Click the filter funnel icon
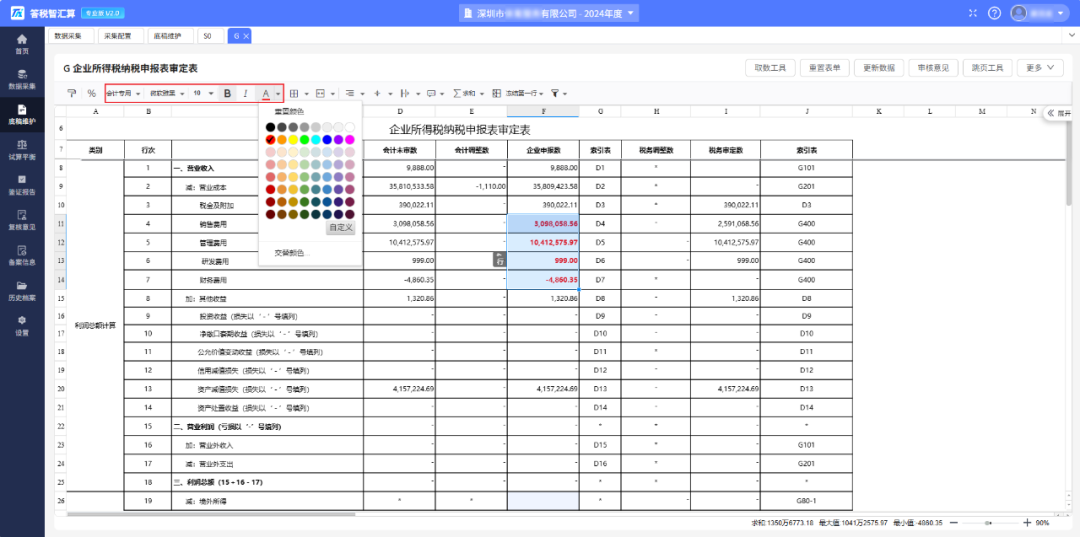The width and height of the screenshot is (1080, 537). (555, 93)
